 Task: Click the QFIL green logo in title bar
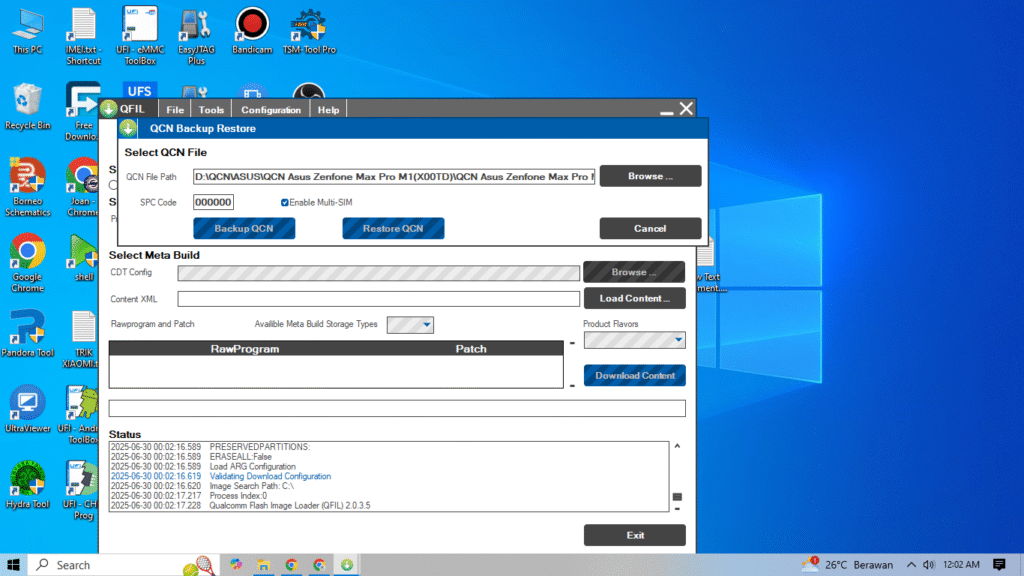point(108,109)
